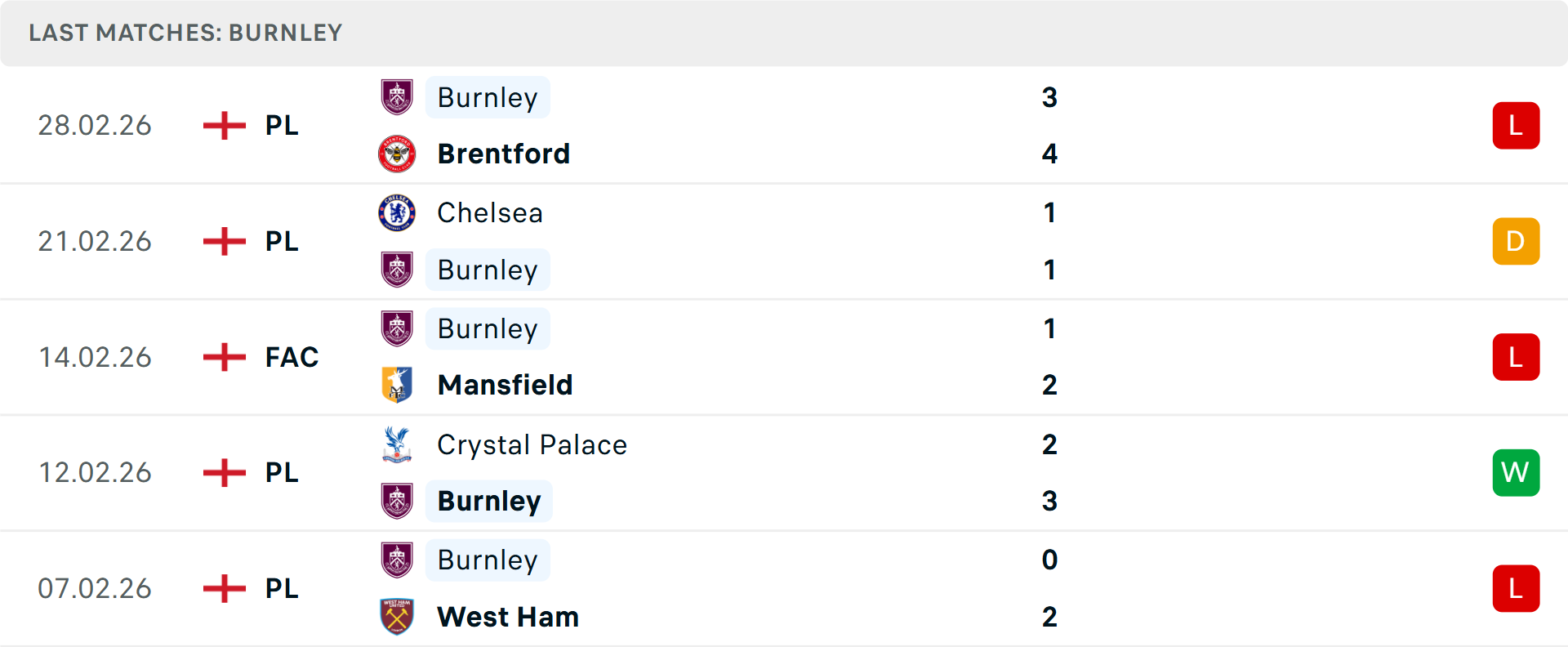Click the red L badge for the Brentford defeat
The image size is (1568, 647).
click(1517, 125)
